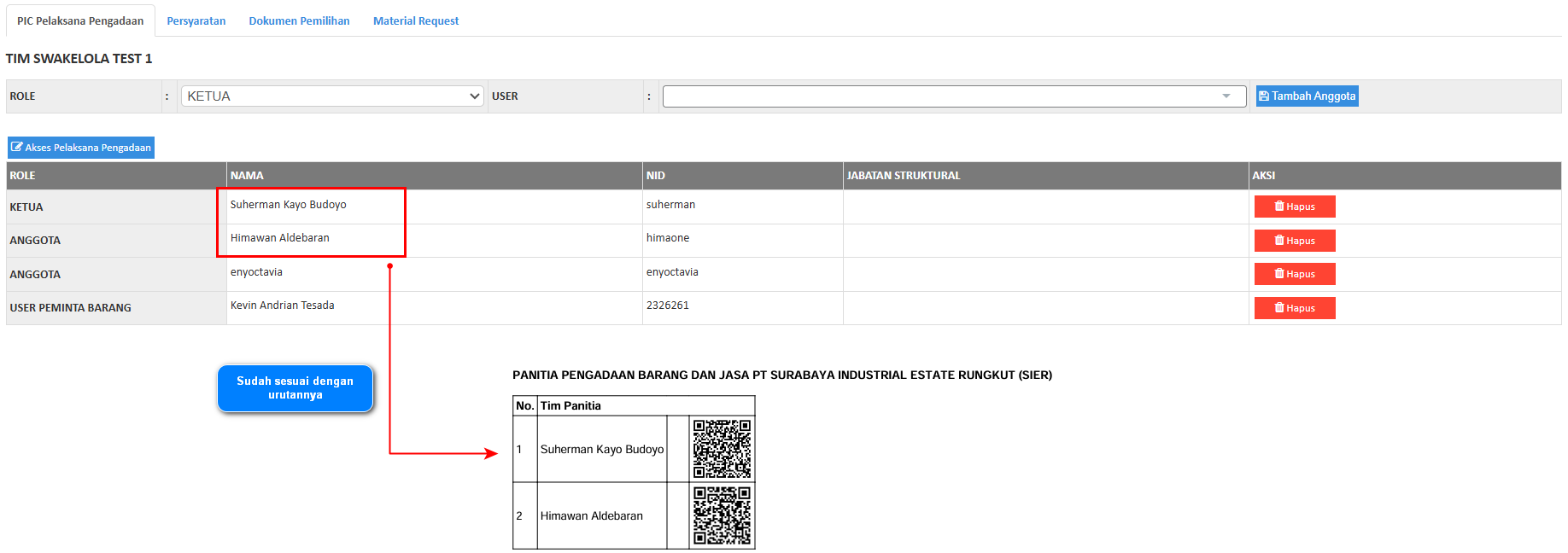
Task: Click the QR code beside Suherman Kayo Budoyo
Action: point(722,449)
